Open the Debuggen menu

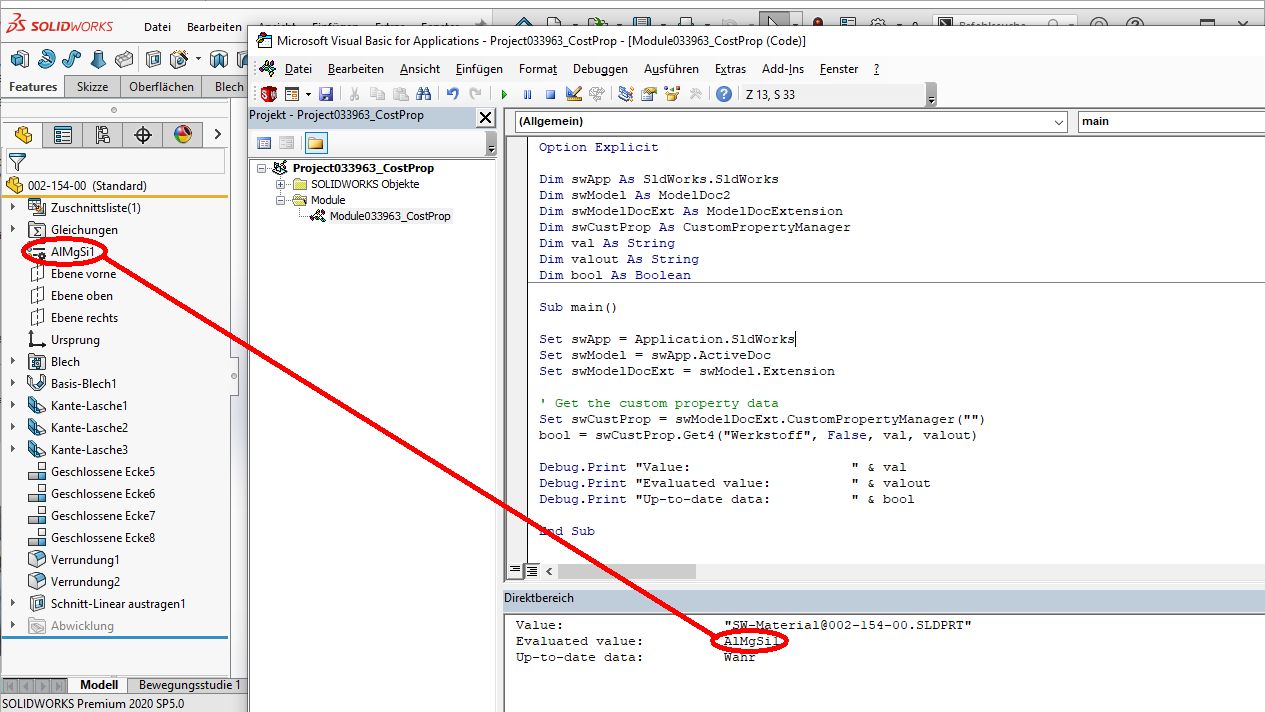point(600,69)
